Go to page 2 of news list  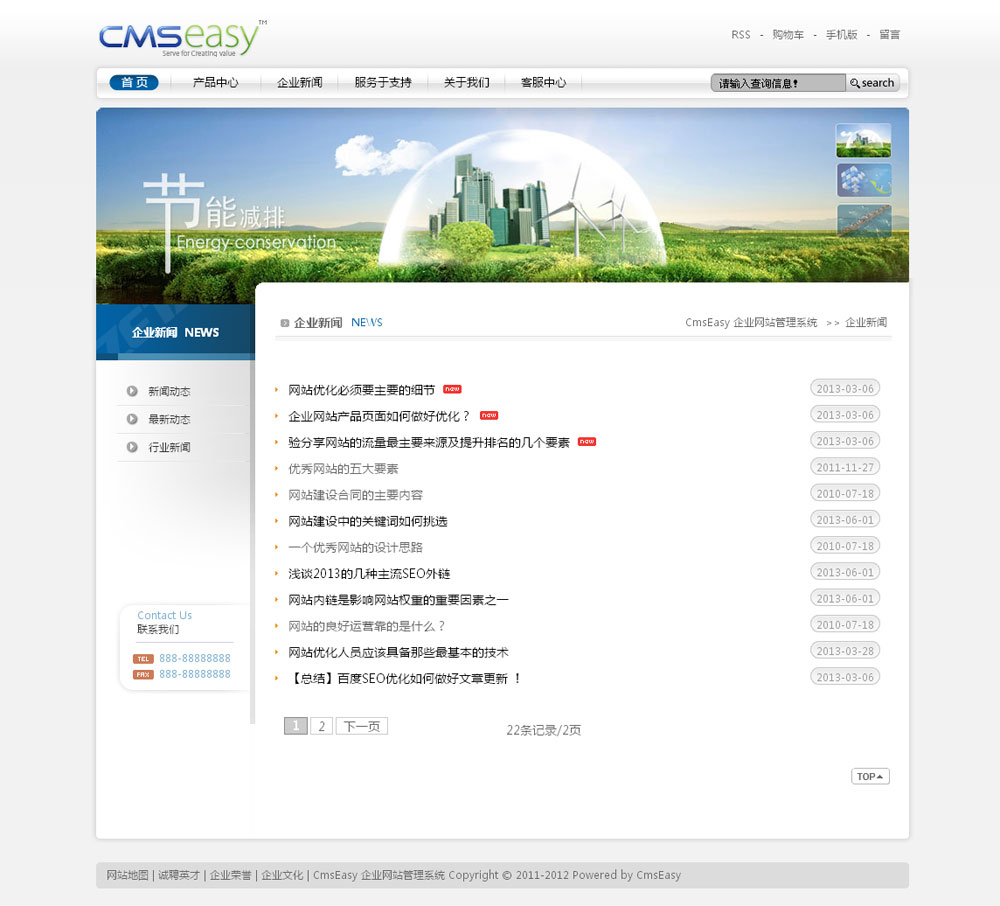[321, 726]
